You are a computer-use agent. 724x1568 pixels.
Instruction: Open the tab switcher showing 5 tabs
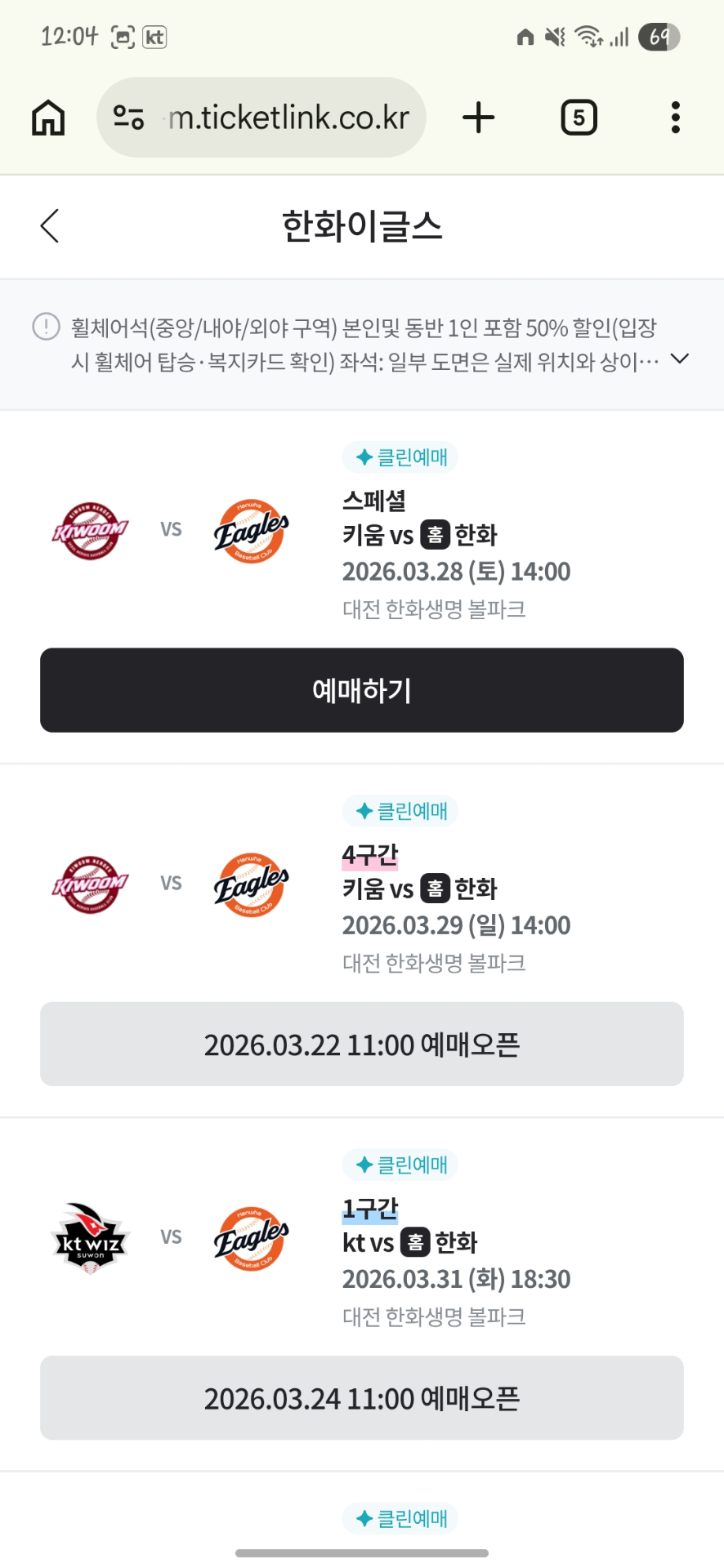(x=579, y=118)
